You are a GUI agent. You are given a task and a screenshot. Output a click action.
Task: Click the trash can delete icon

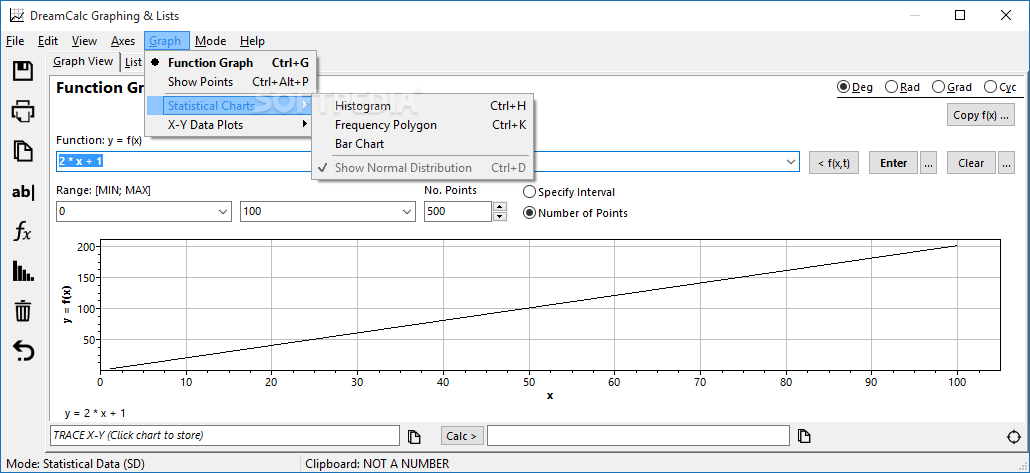click(23, 310)
